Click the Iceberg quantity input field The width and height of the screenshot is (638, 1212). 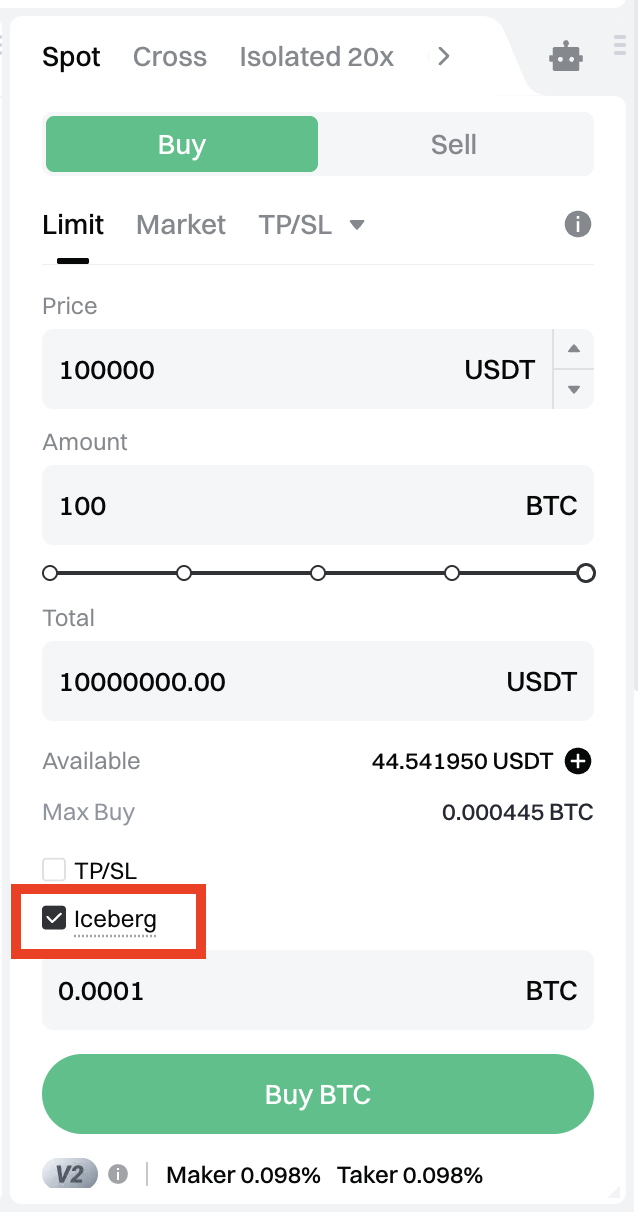280,991
